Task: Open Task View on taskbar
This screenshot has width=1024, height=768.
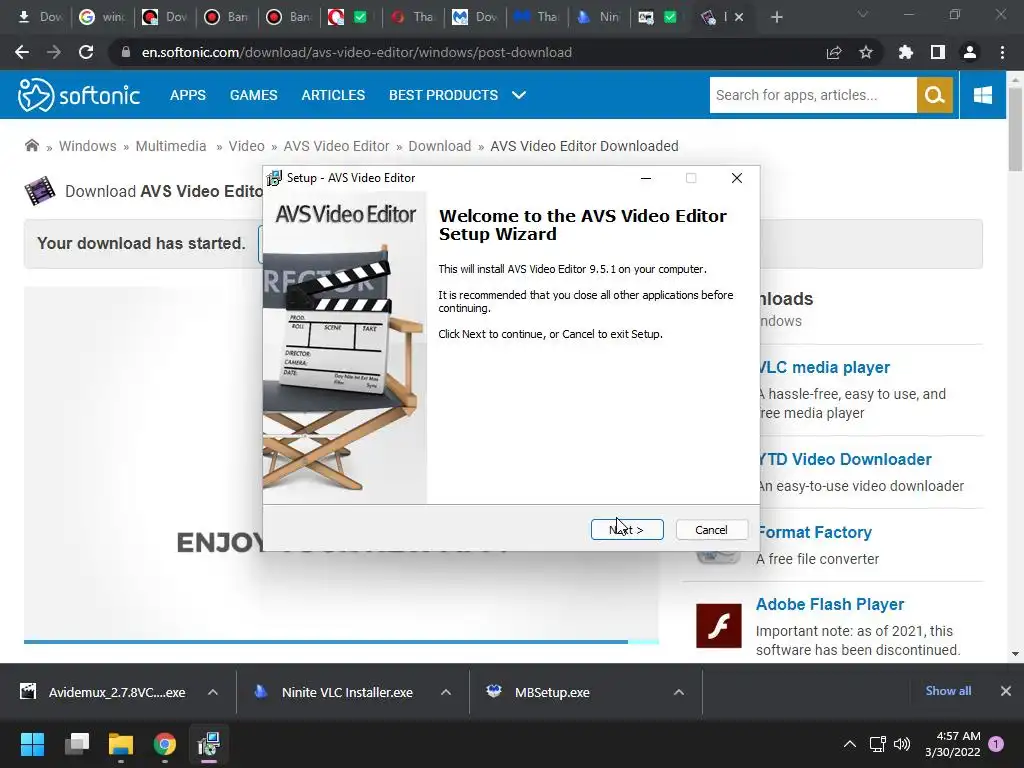Action: click(76, 744)
